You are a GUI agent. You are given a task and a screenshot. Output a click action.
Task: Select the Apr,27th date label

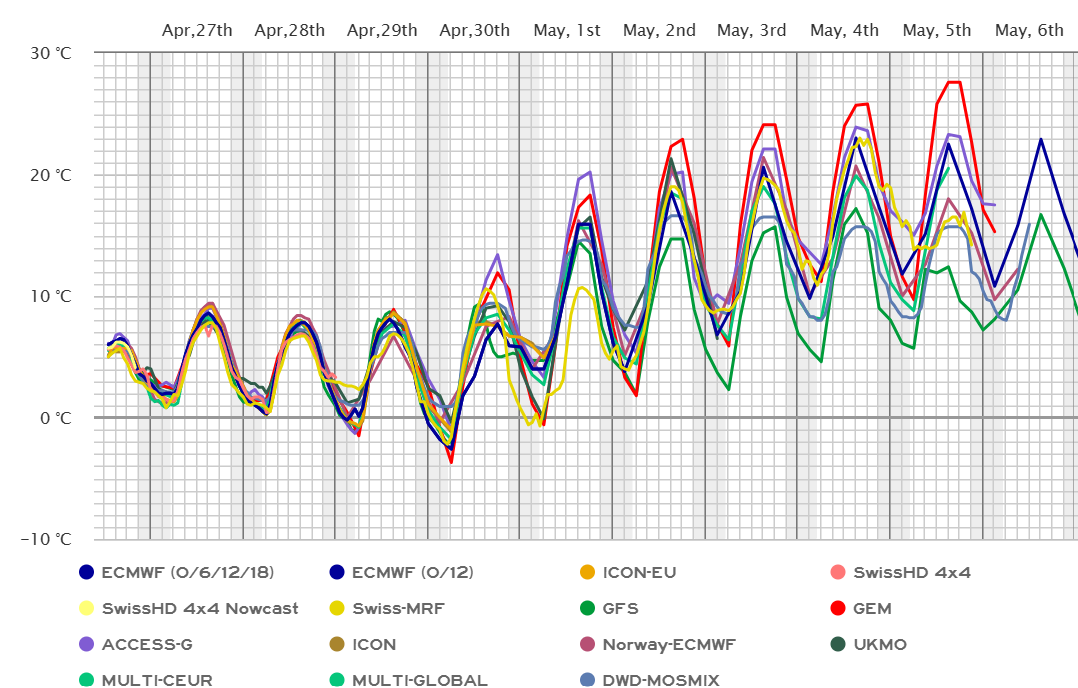pyautogui.click(x=197, y=30)
